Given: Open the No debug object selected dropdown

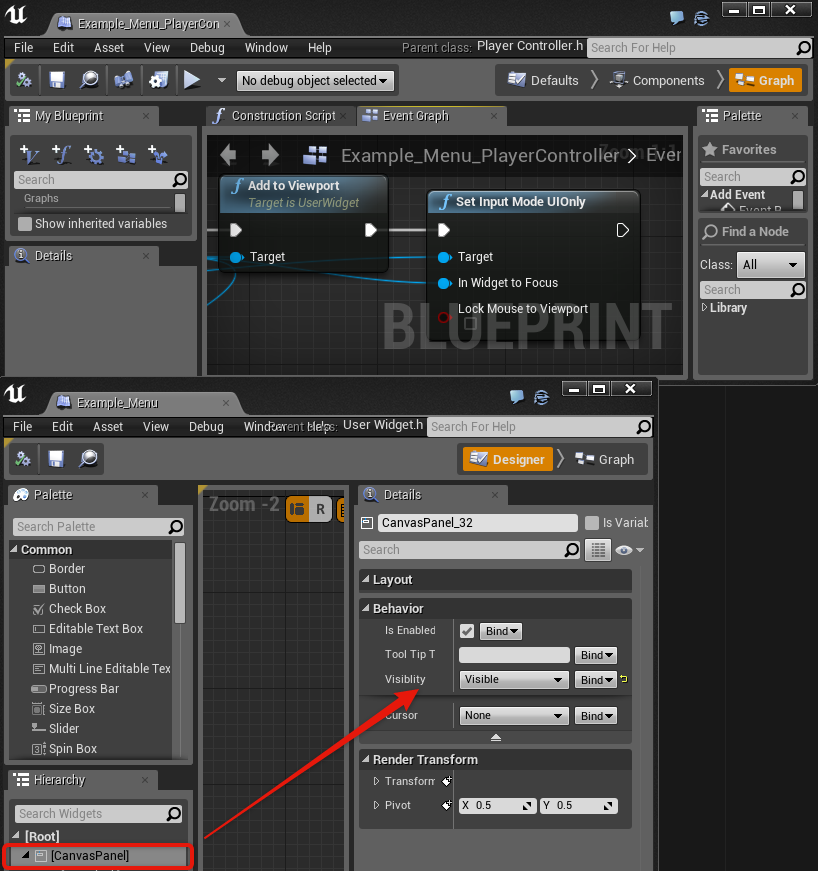Looking at the screenshot, I should [x=315, y=80].
